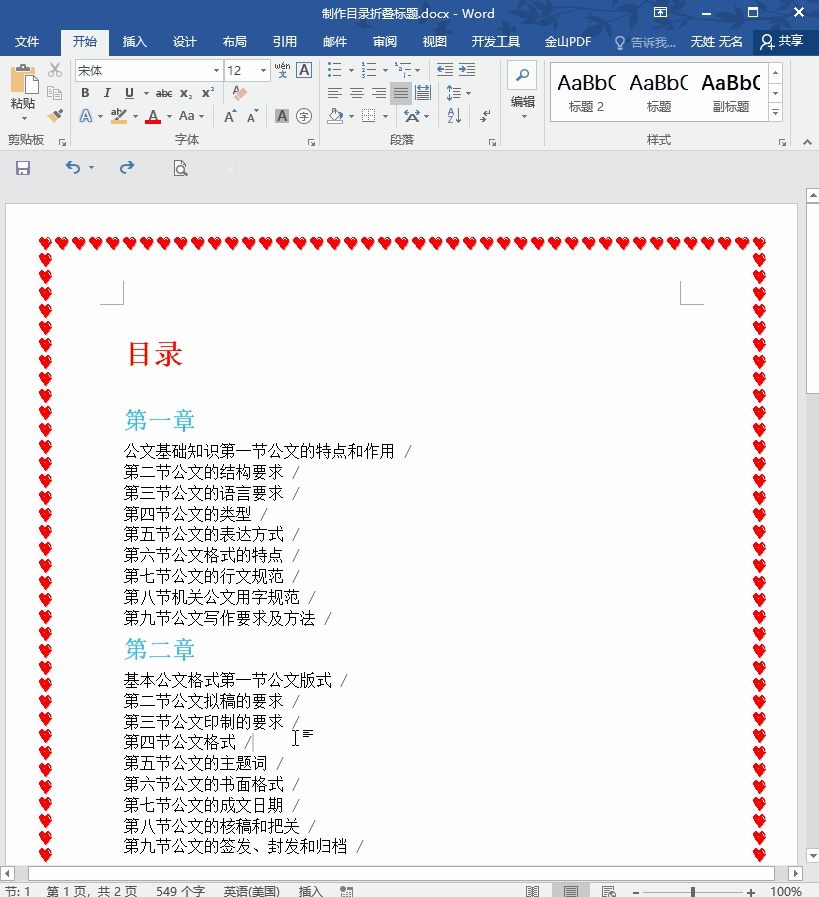Screen dimensions: 819x897
Task: Click the Tell Me search box
Action: (645, 42)
